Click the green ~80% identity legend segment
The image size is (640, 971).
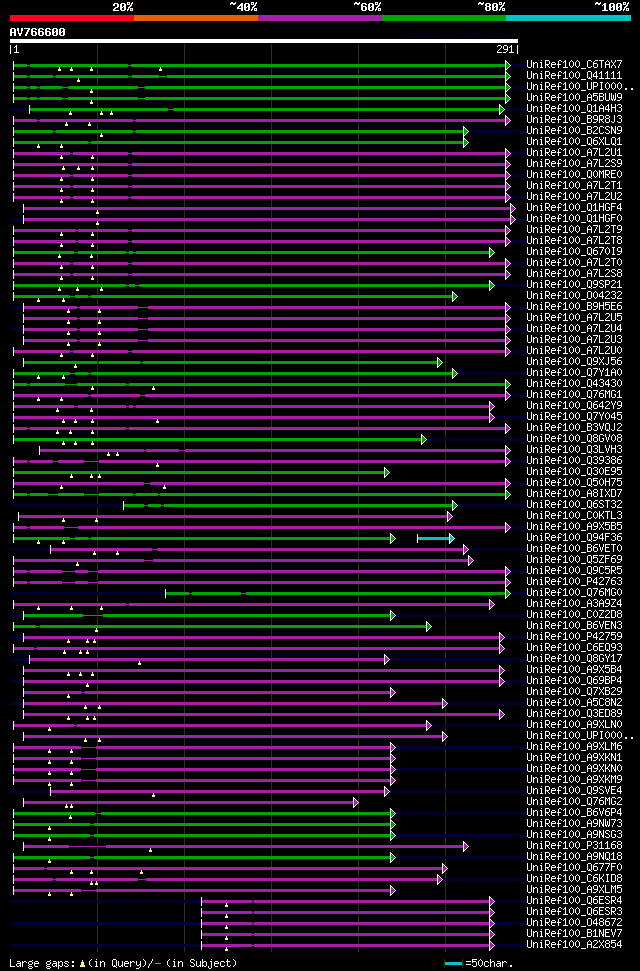click(444, 18)
